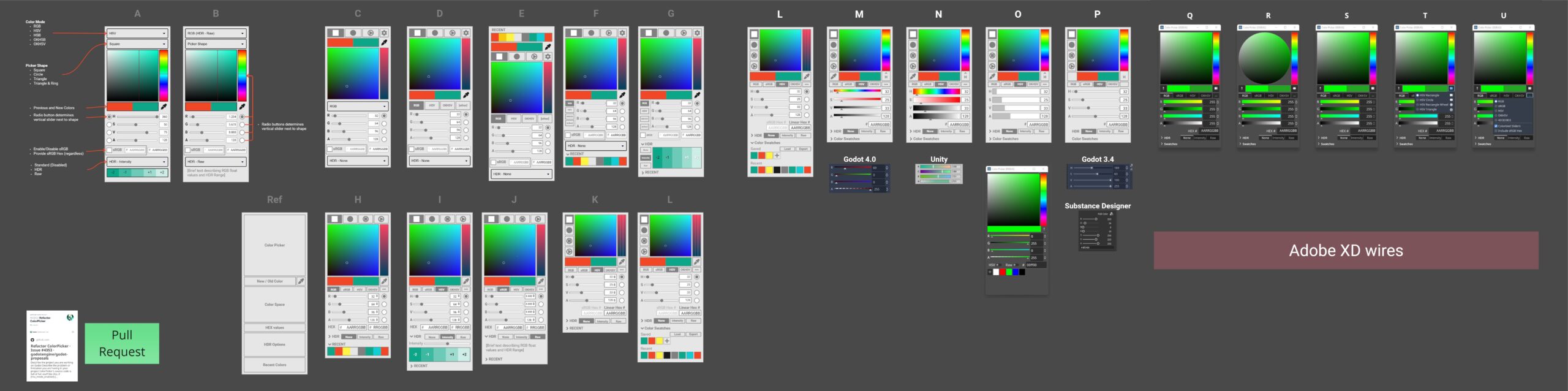The height and width of the screenshot is (391, 1568).
Task: Expand the Color Swatches section in mockup M
Action: (845, 139)
